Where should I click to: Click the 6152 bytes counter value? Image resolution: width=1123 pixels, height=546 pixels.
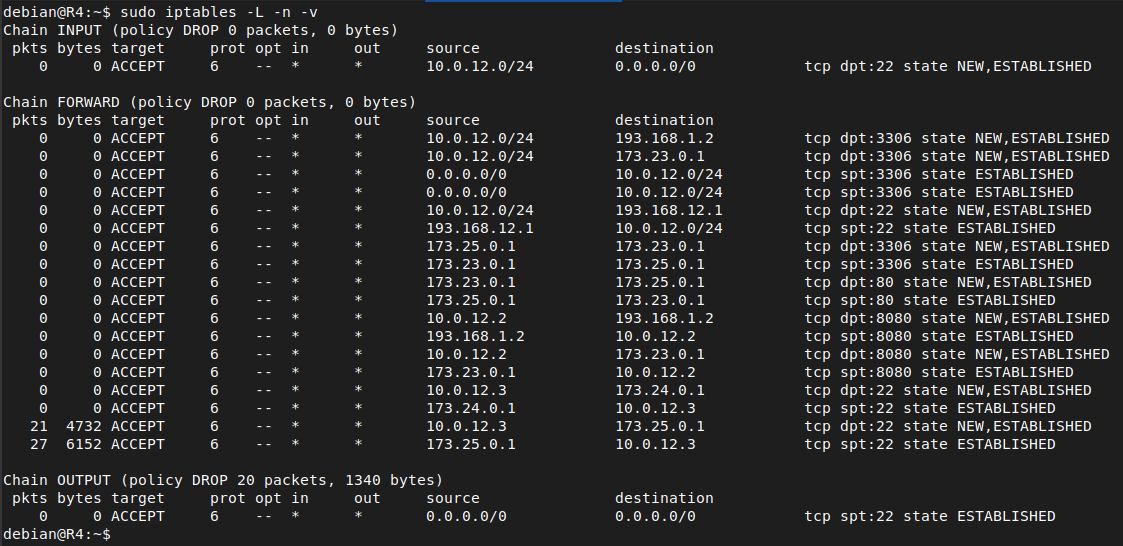[x=84, y=444]
